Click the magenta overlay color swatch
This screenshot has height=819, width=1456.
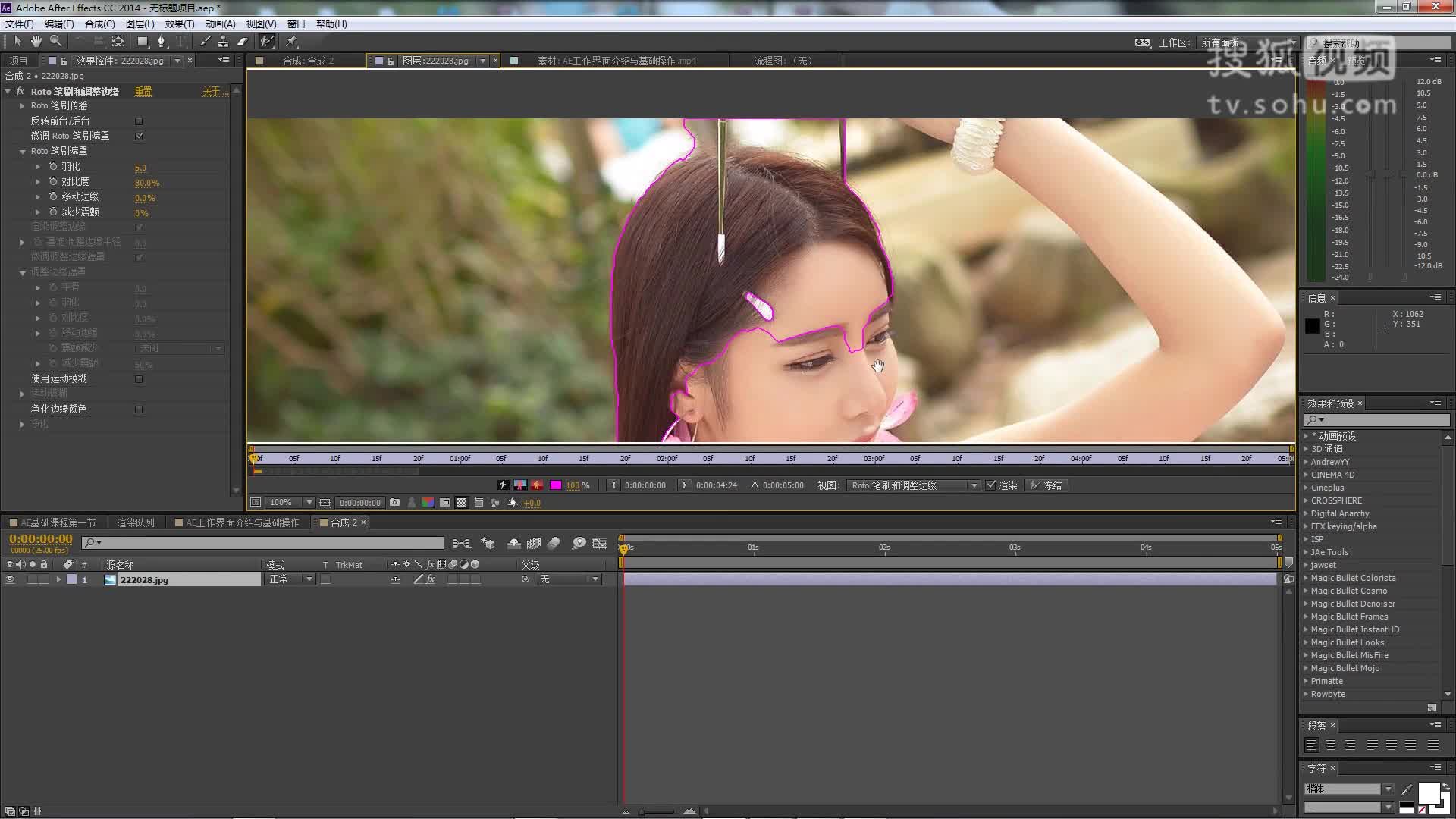point(556,485)
